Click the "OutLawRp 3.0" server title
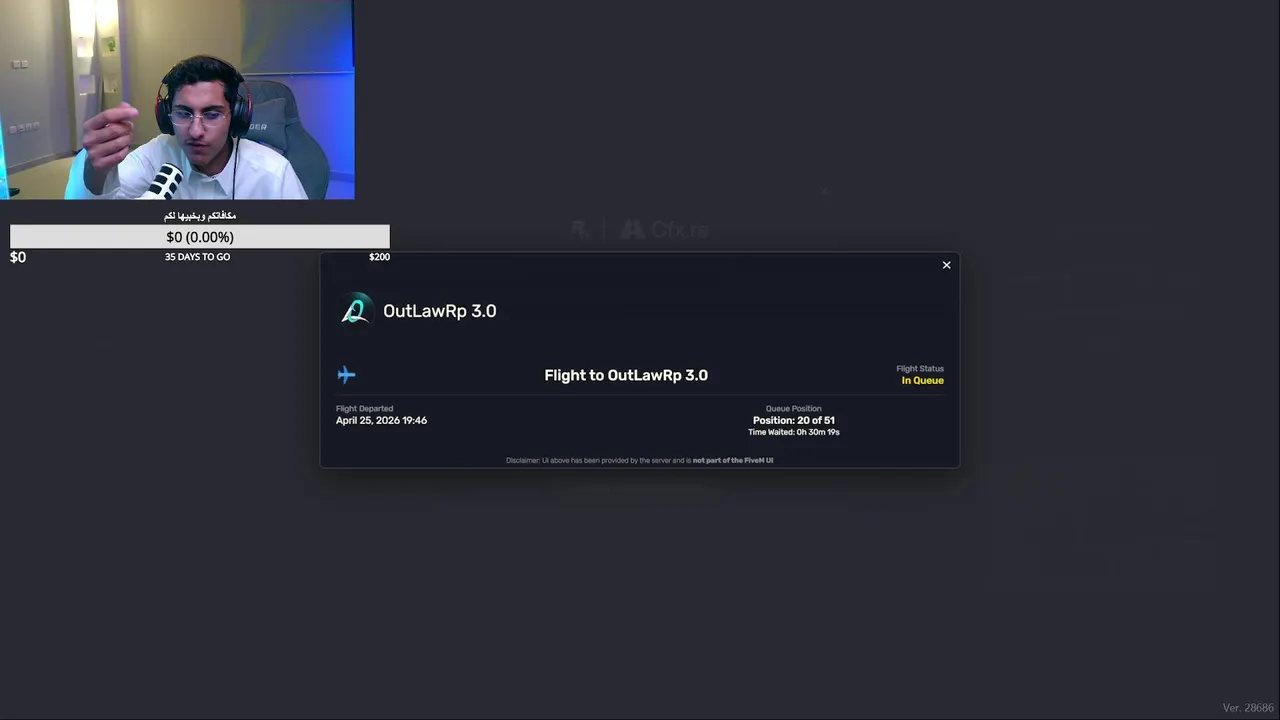This screenshot has height=720, width=1280. 439,311
